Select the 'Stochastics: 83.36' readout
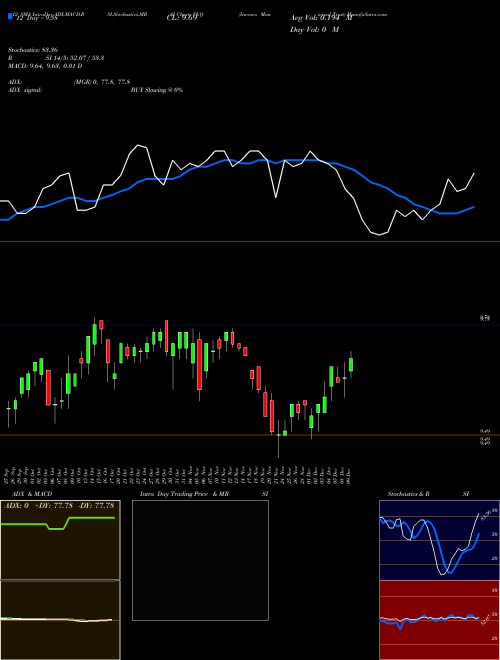 (32, 50)
